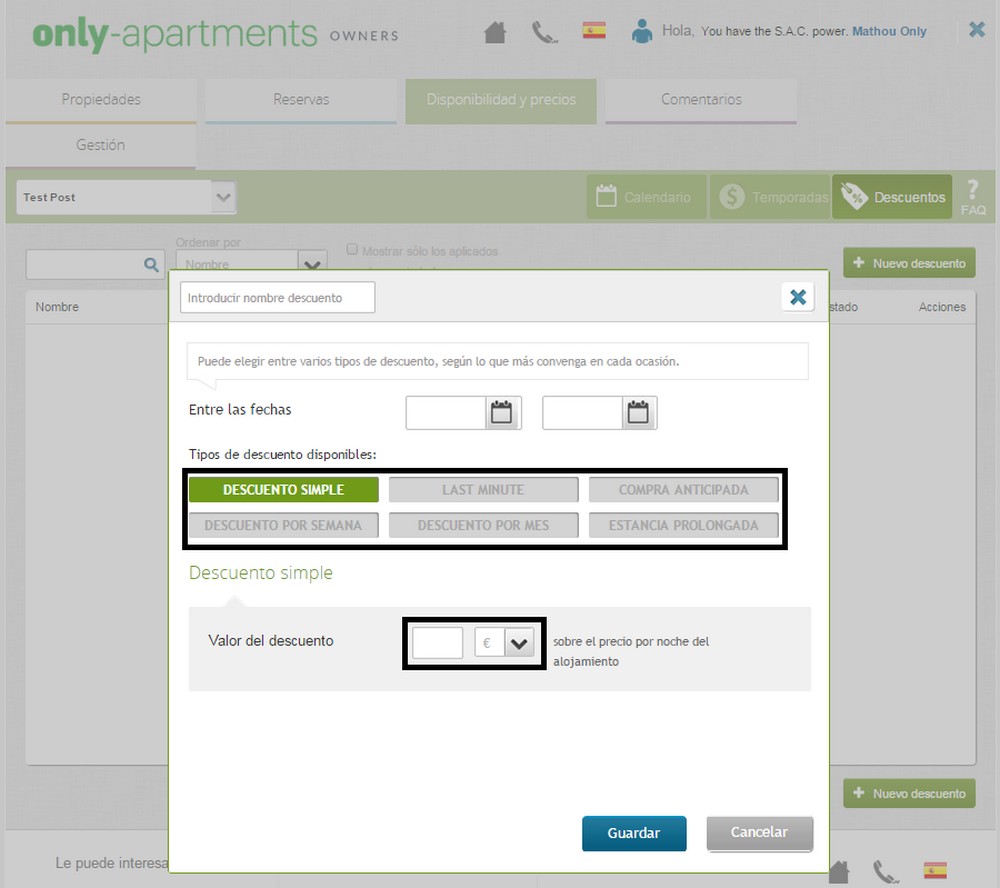Open the euro currency unit dropdown

pyautogui.click(x=518, y=643)
